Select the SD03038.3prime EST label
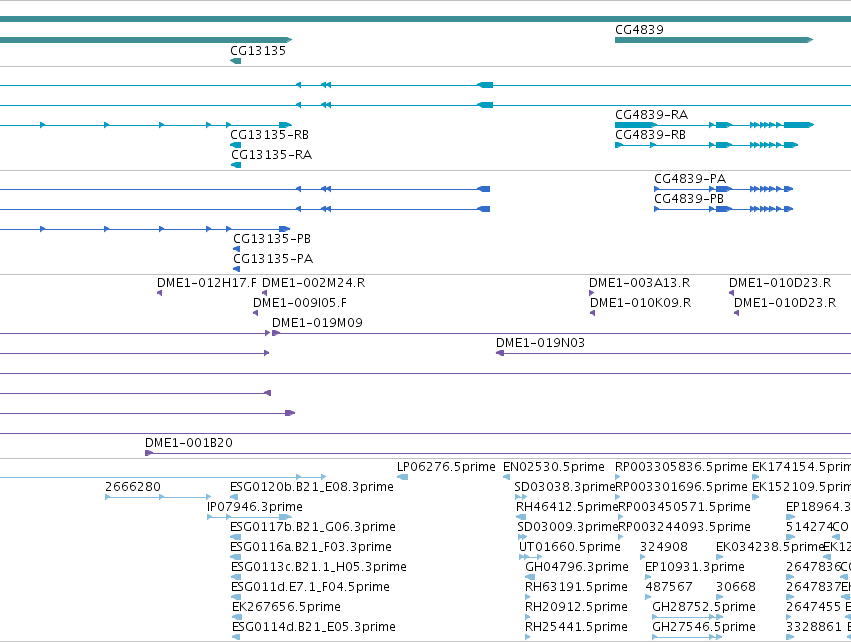This screenshot has width=851, height=642. coord(564,487)
